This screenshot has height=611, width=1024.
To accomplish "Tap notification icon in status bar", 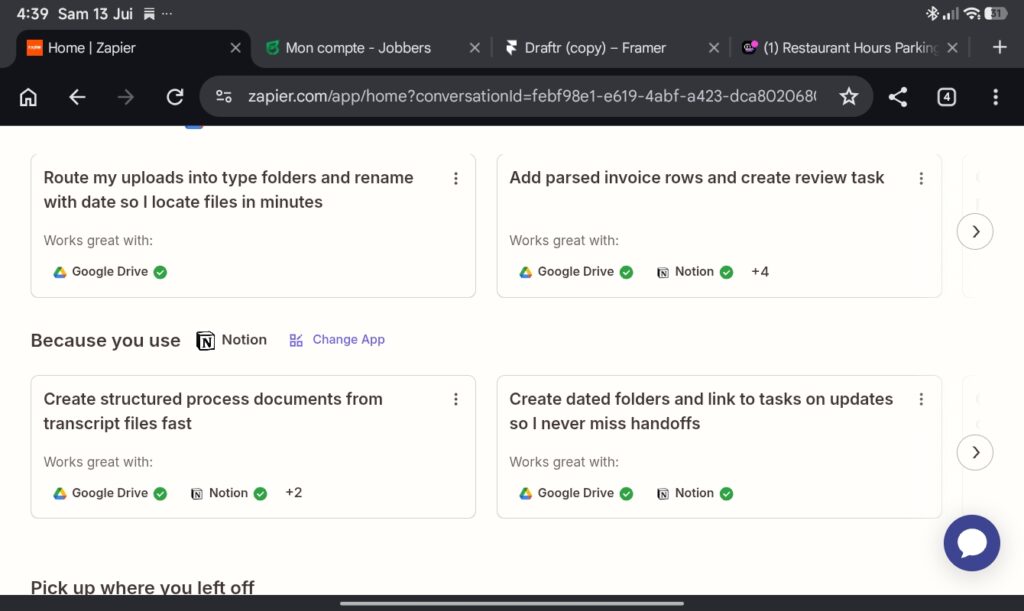I will [150, 14].
